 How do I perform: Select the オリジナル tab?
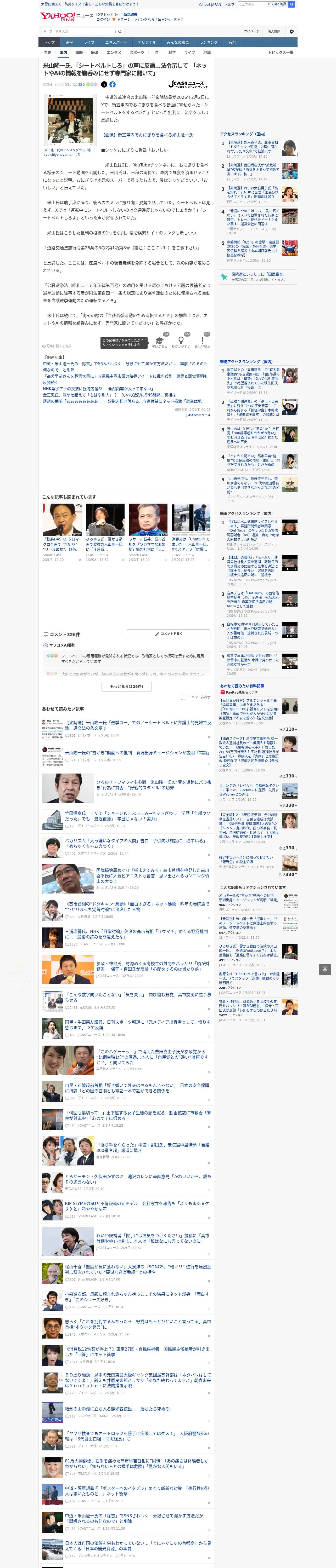(147, 43)
